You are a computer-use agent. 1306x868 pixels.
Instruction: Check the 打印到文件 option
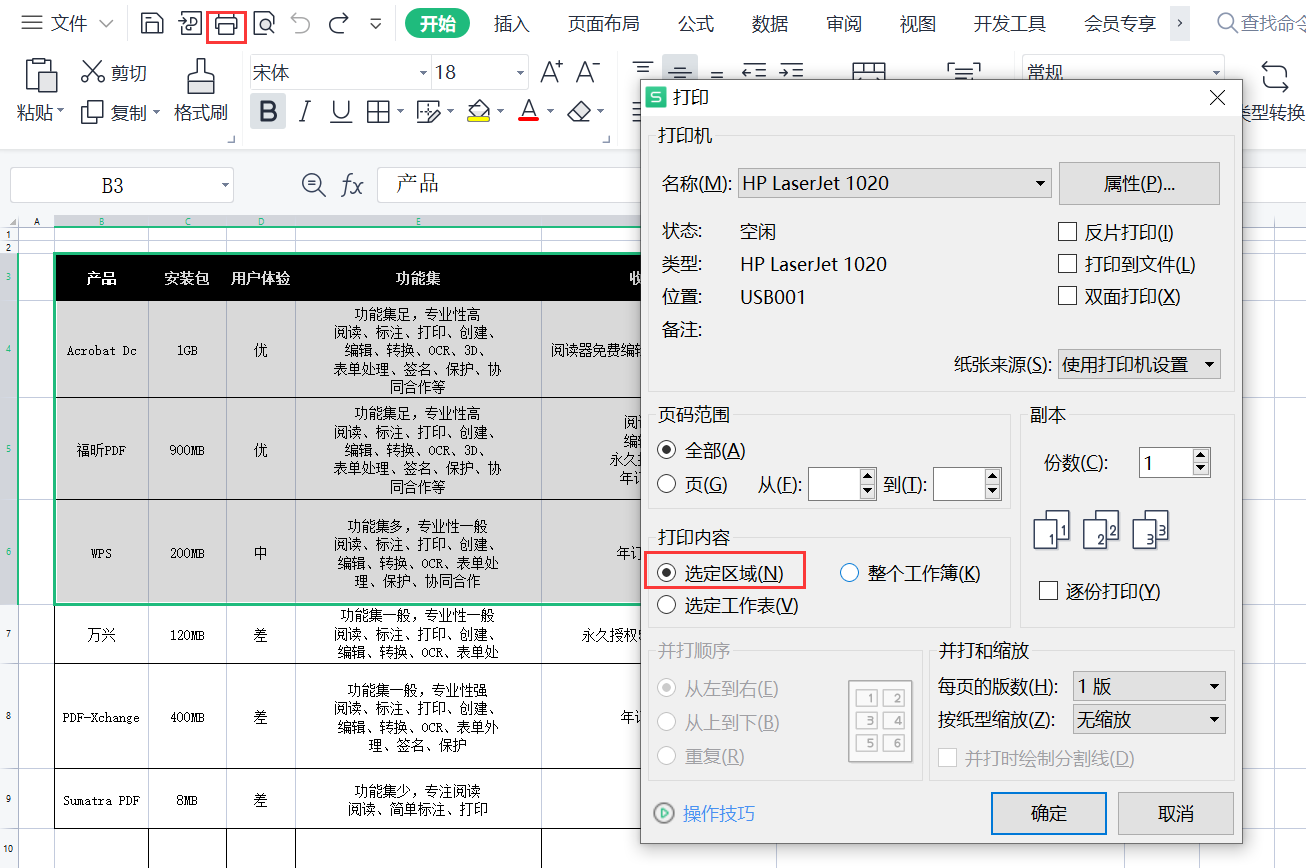tap(1067, 265)
